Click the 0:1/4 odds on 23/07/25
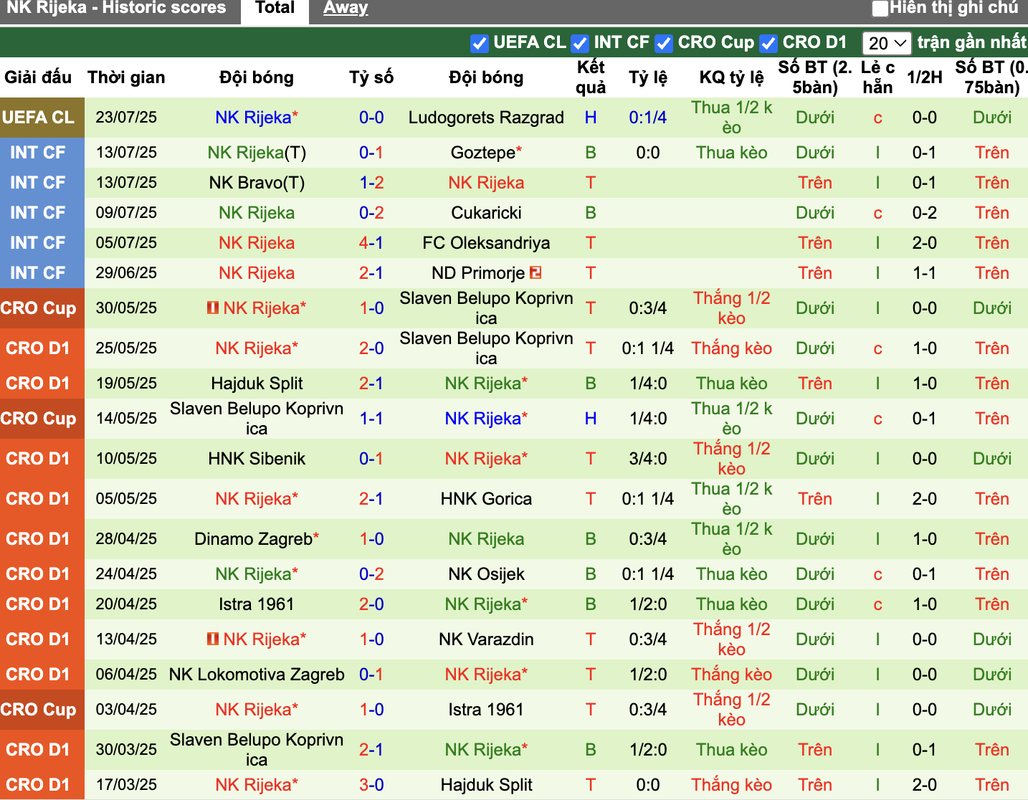 [648, 117]
